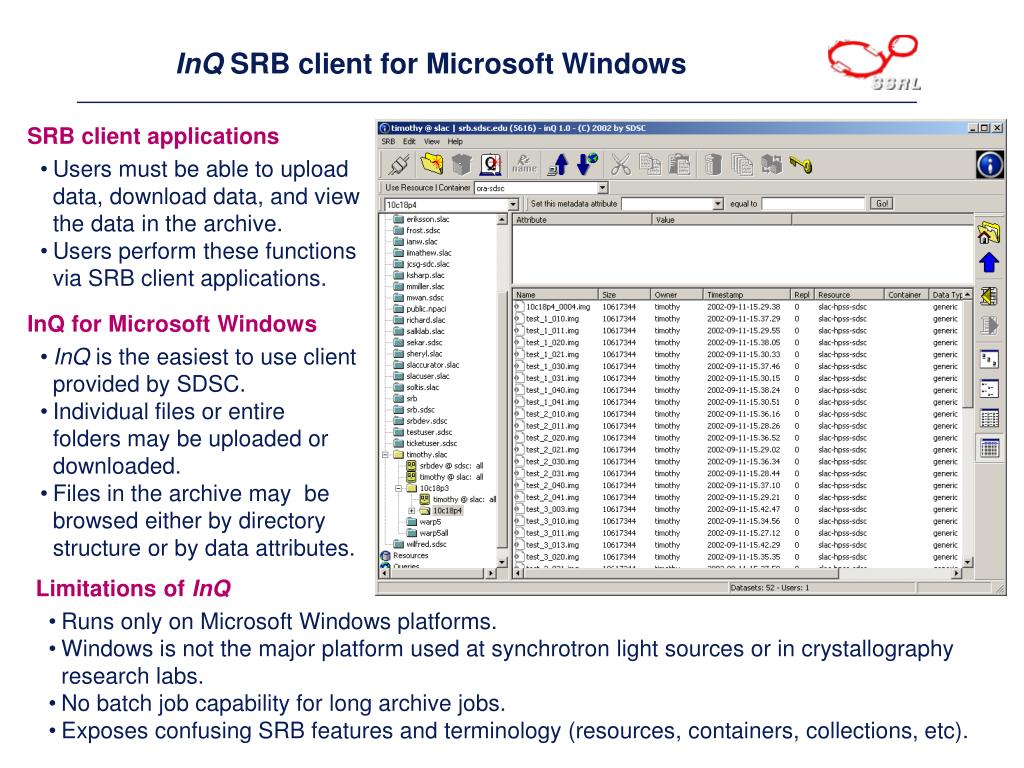This screenshot has height=768, width=1024.
Task: Select the mwan.sdsc folder
Action: click(x=424, y=297)
